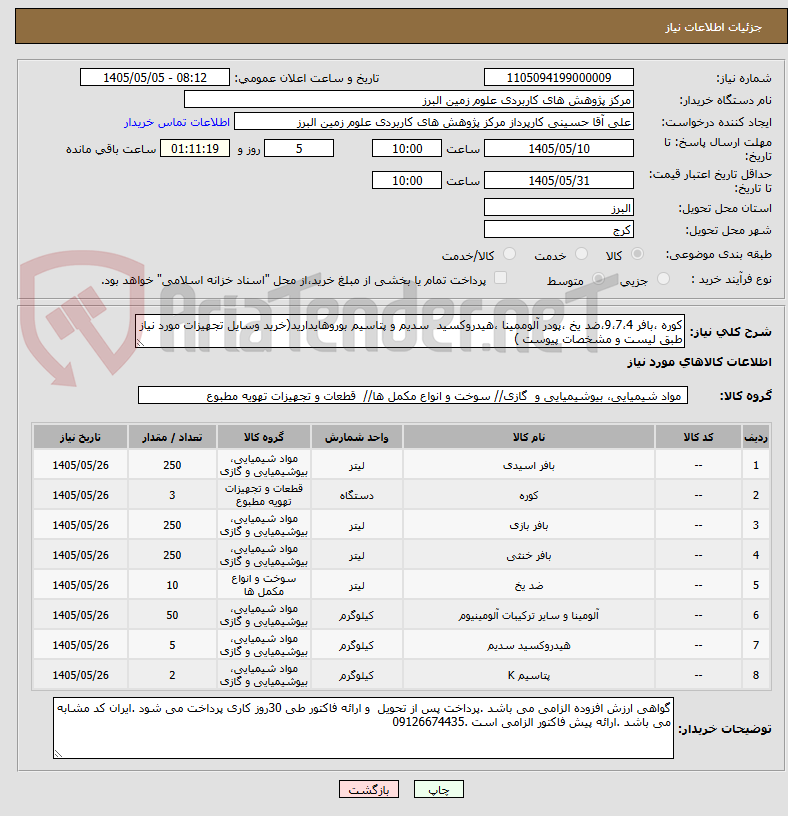Screen dimensions: 788x816
Task: Click quantity 5 in هیدروکسید سدیم row
Action: pos(172,645)
